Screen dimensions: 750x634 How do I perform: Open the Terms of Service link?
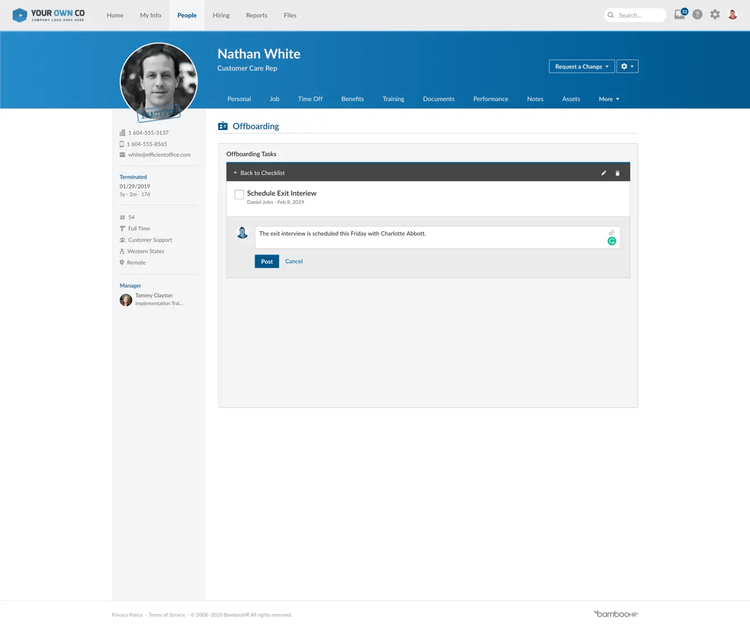point(167,615)
